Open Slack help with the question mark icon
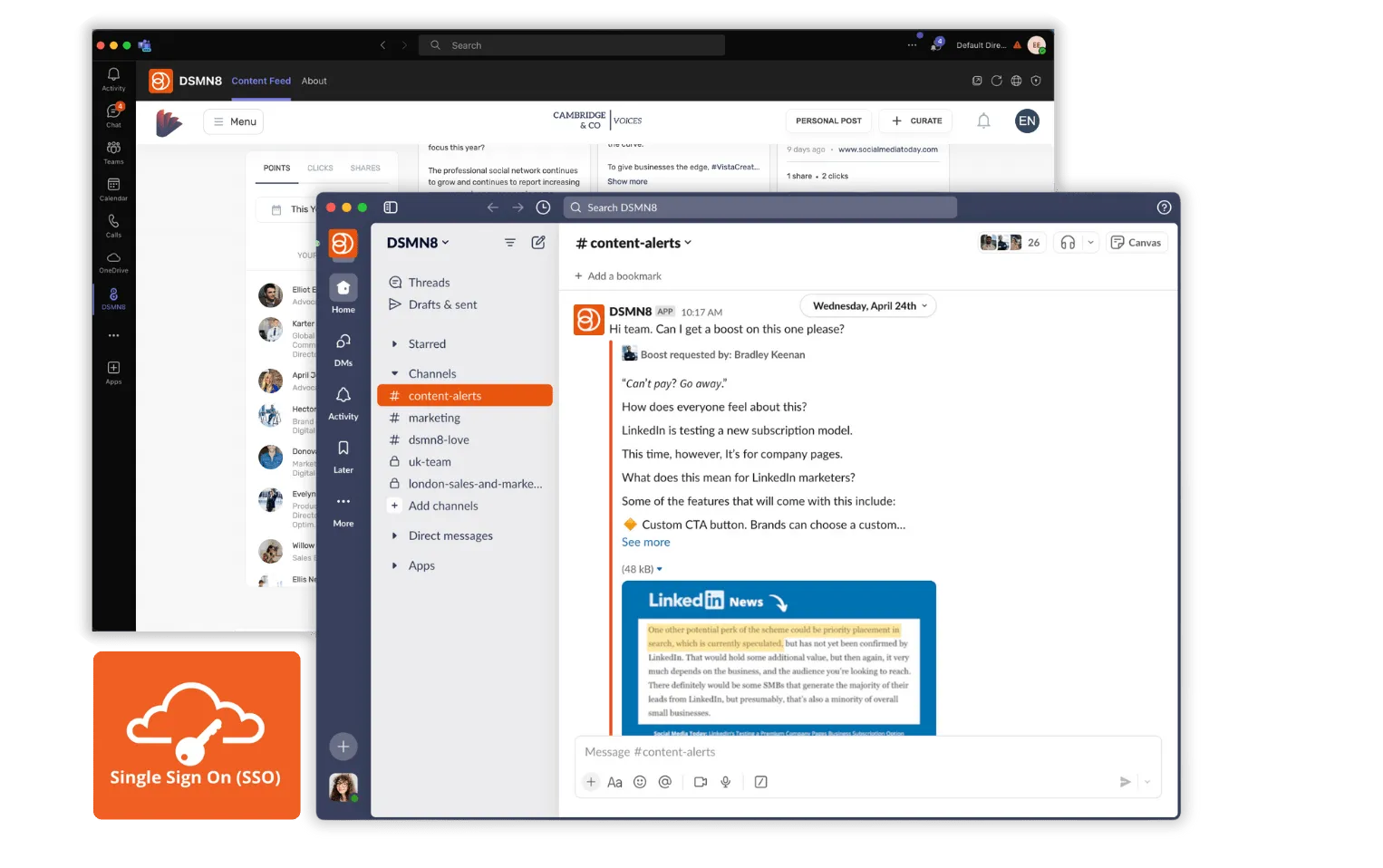Screen dimensions: 1383x868 coord(1165,207)
